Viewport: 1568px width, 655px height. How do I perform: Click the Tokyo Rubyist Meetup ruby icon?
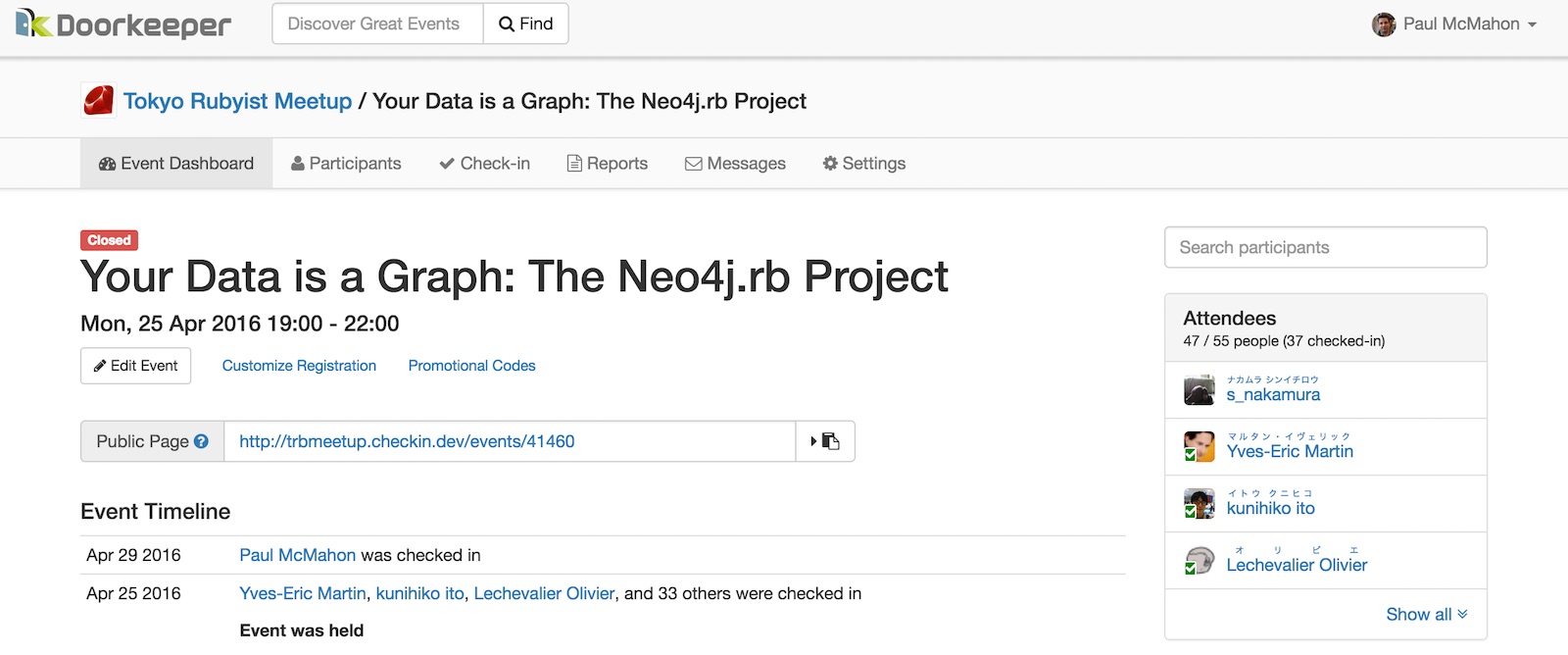point(98,100)
